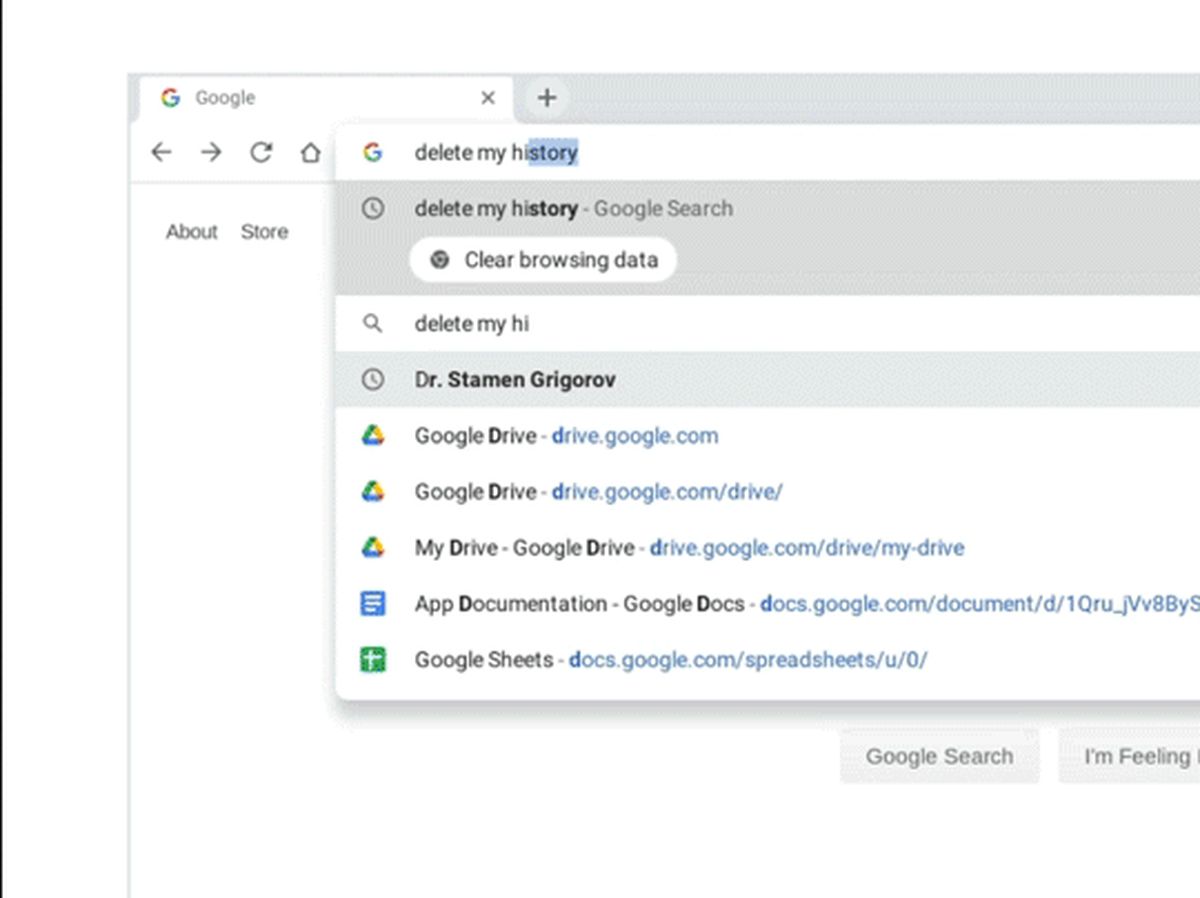Open the Store link

(264, 232)
